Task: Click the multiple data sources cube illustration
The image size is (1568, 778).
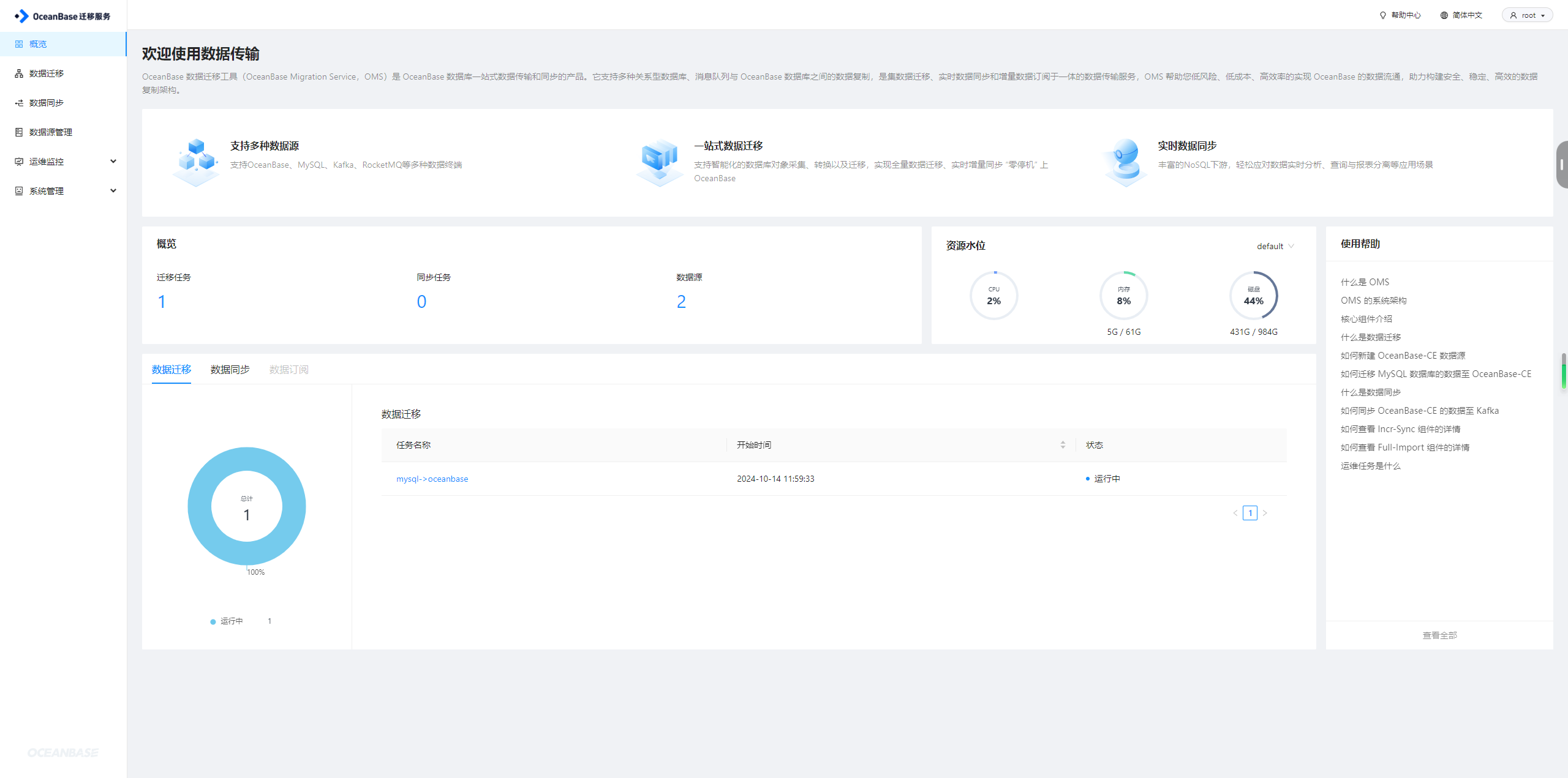Action: click(x=196, y=162)
